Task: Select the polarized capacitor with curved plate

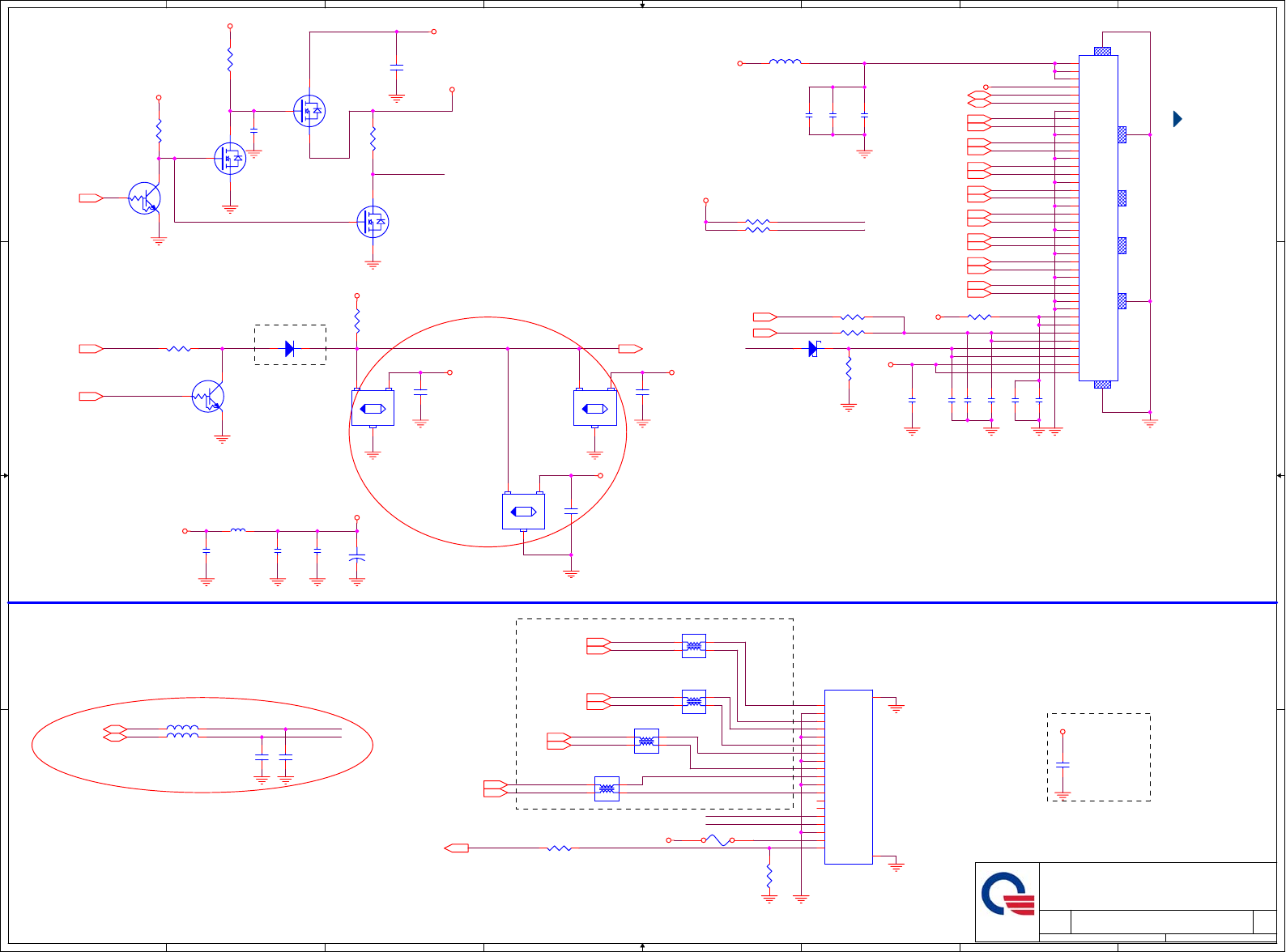Action: pos(357,558)
